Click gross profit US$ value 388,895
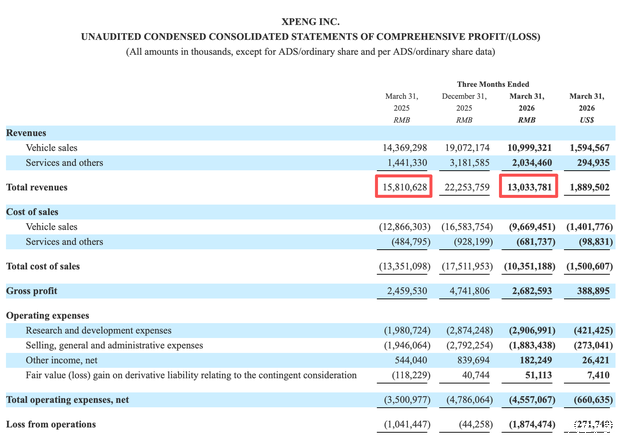This screenshot has height=439, width=620. pos(593,291)
